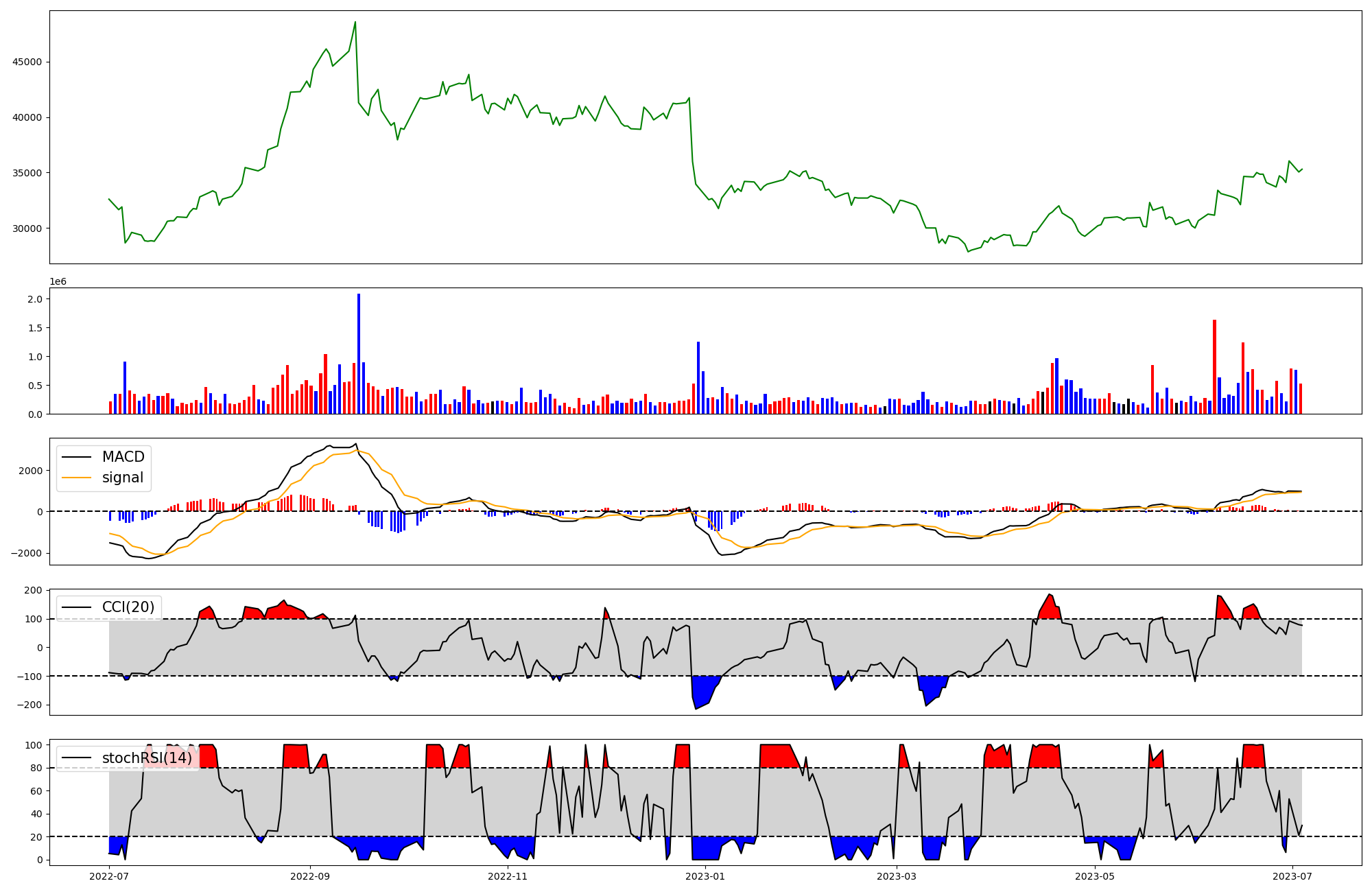
Task: Click the 2023-05 x-axis date label
Action: (x=1095, y=876)
